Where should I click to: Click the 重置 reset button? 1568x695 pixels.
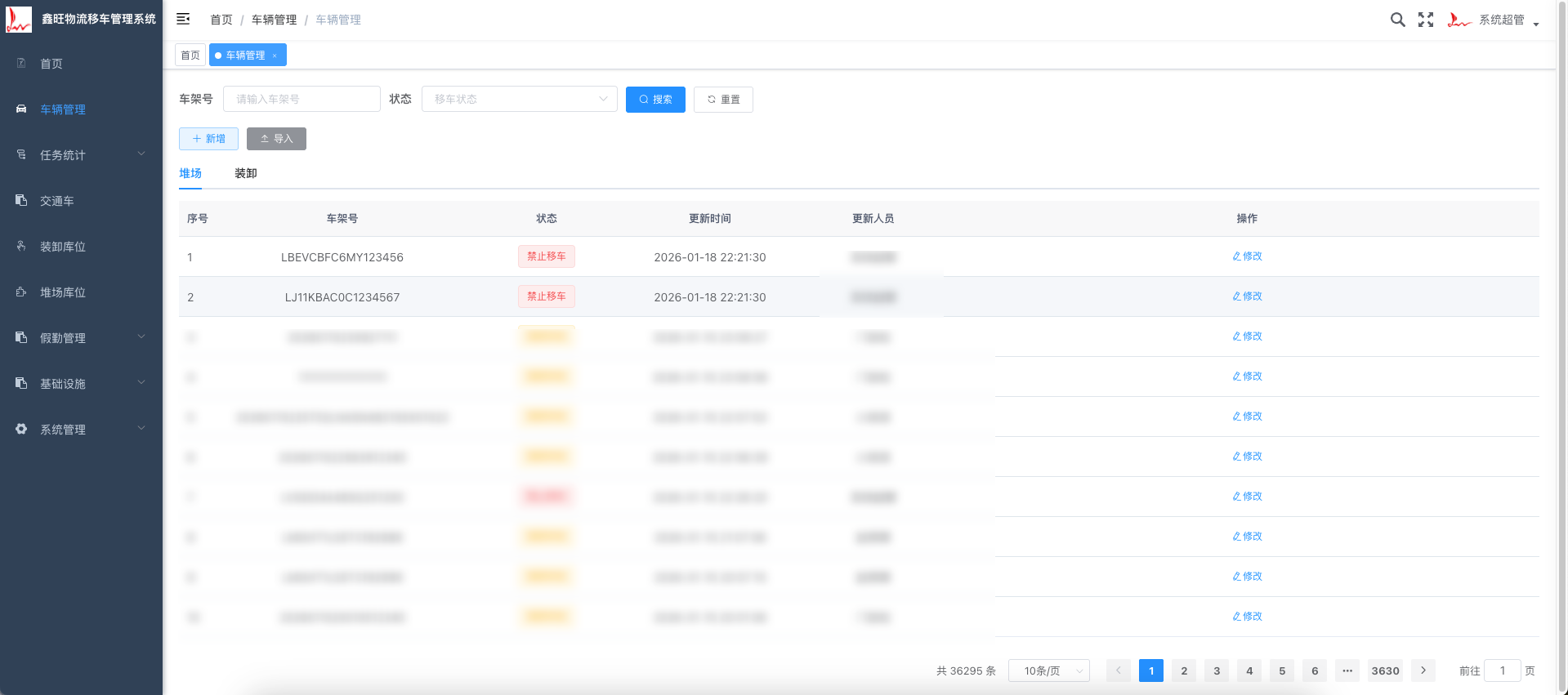pyautogui.click(x=723, y=100)
